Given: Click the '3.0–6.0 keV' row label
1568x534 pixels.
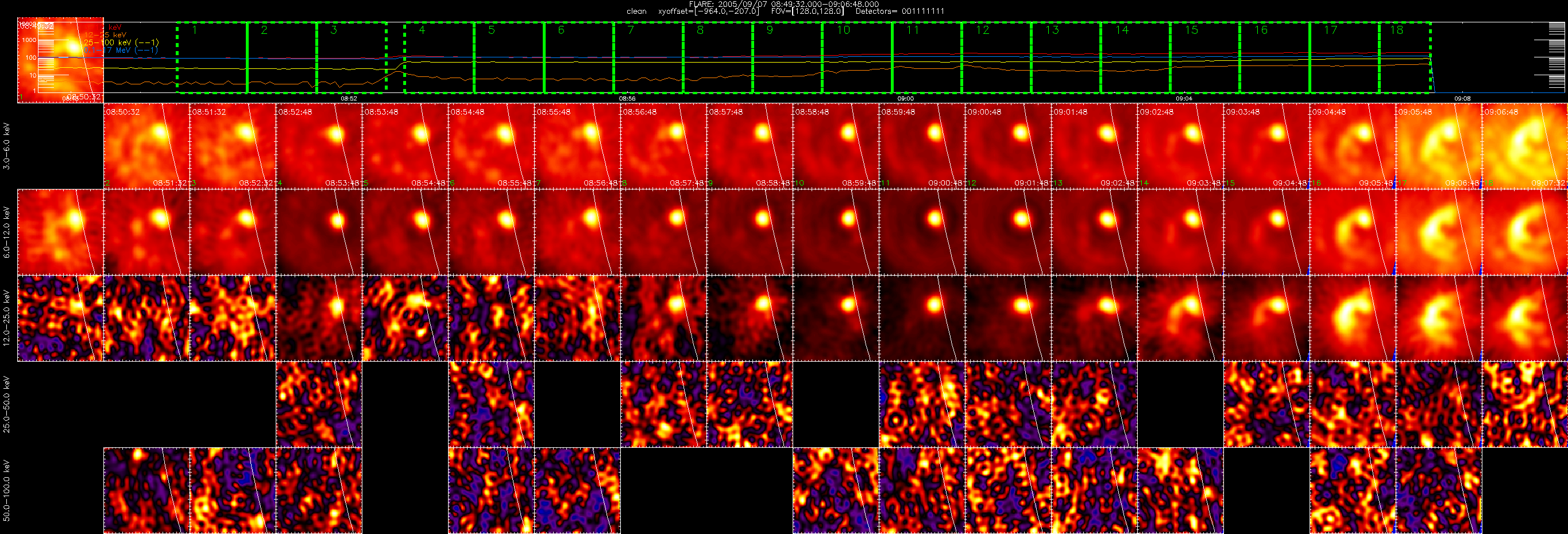Looking at the screenshot, I should (x=7, y=146).
